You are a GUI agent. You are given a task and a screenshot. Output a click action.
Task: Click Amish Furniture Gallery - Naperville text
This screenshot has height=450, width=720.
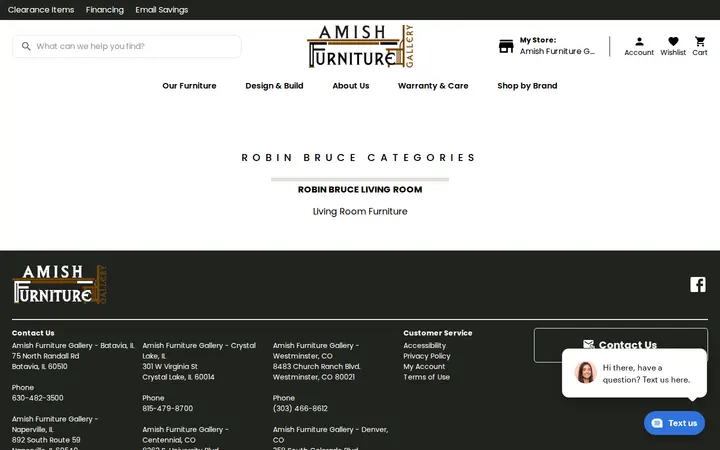55,424
